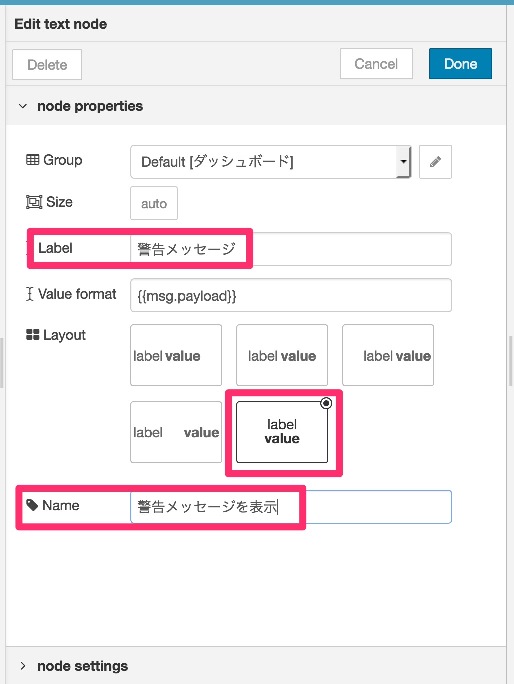Select the left-aligned label value layout

(176, 355)
